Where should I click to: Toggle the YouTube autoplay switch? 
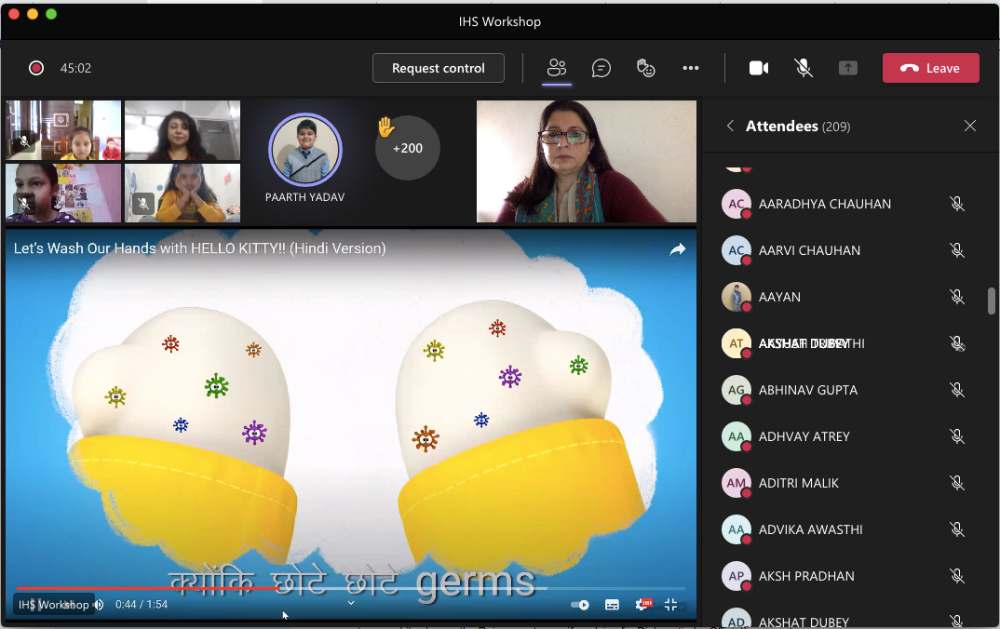(580, 604)
